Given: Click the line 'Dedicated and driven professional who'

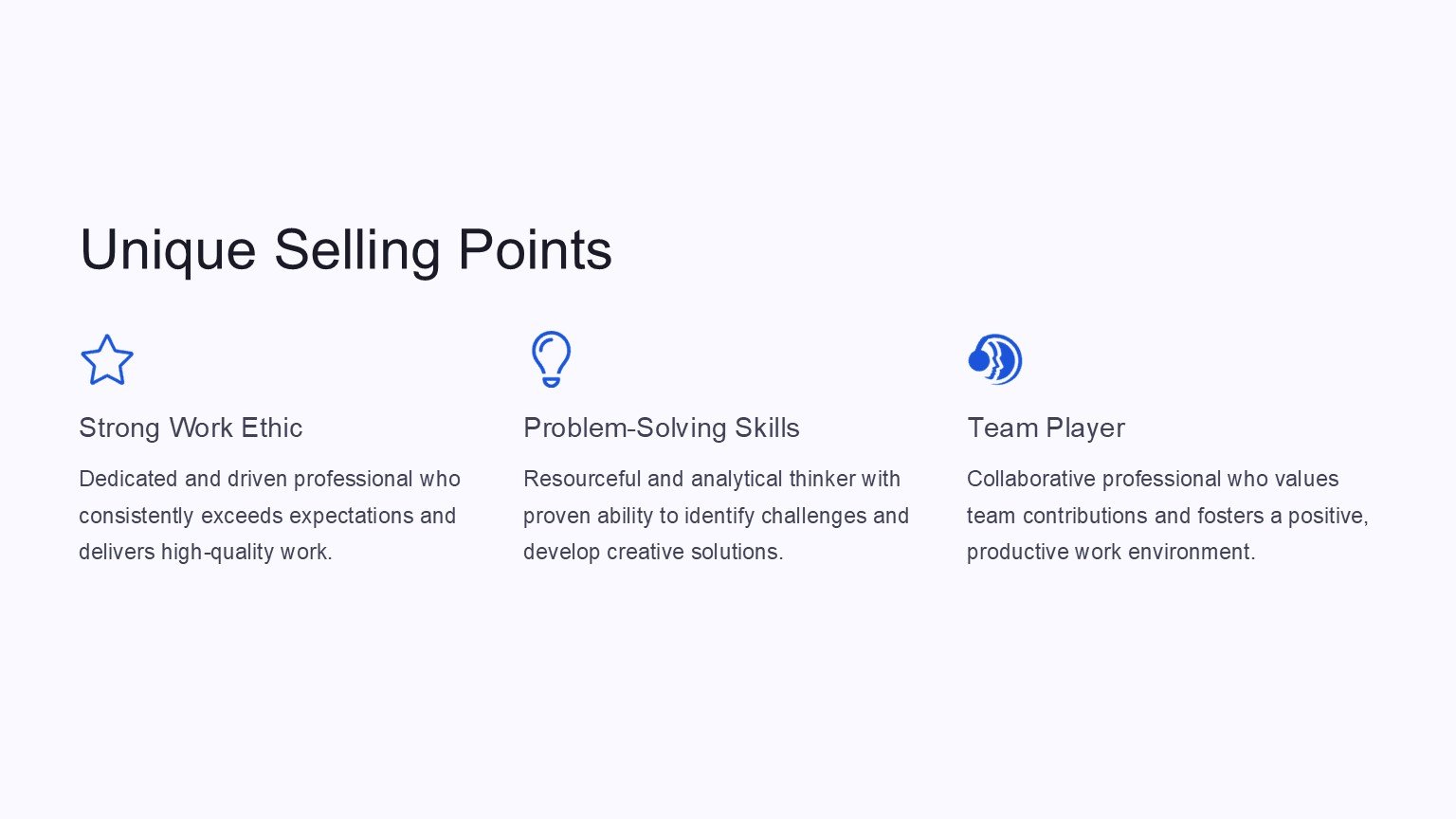Looking at the screenshot, I should coord(269,479).
